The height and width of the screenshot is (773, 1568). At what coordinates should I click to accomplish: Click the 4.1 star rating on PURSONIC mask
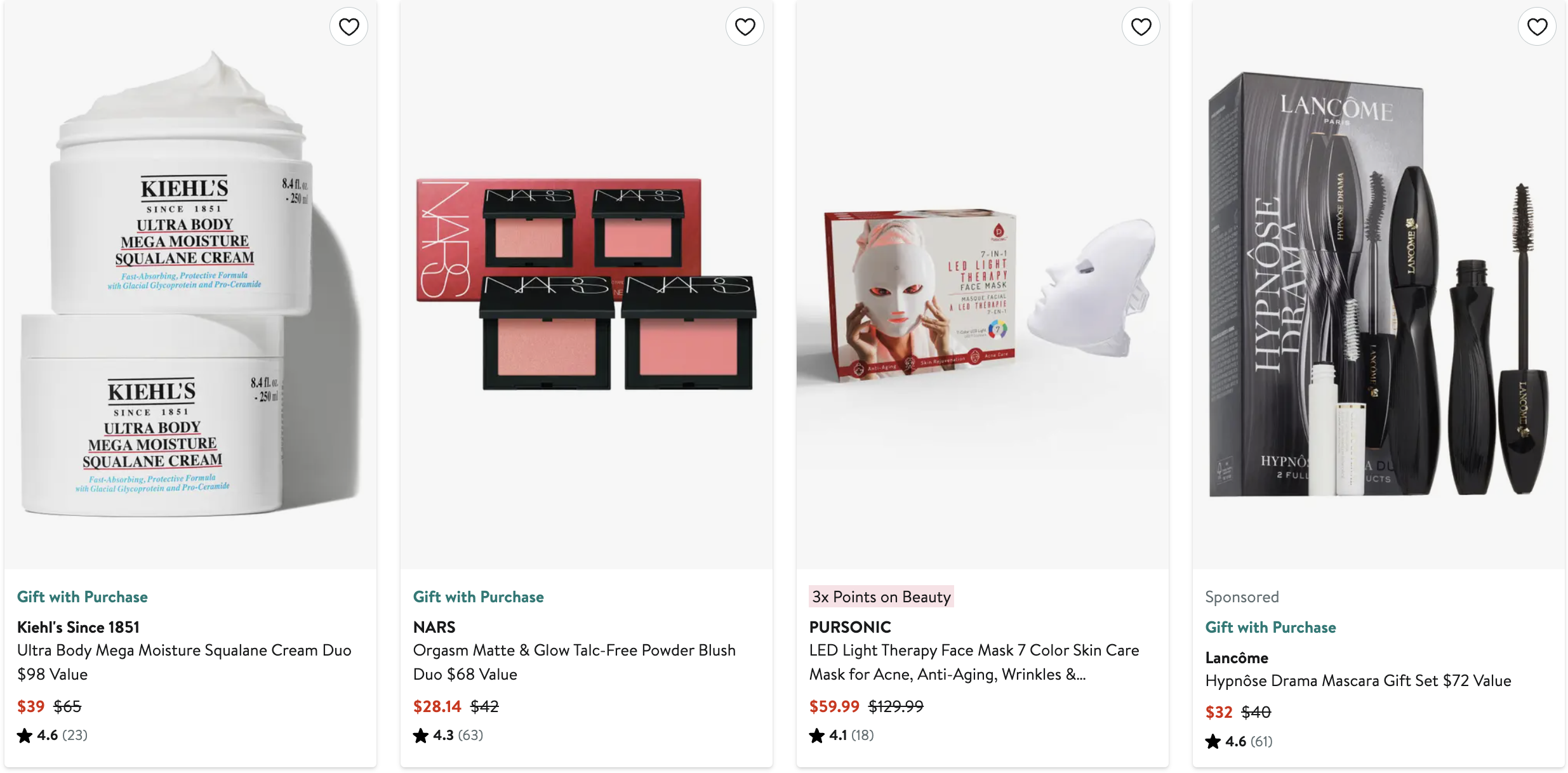click(842, 735)
